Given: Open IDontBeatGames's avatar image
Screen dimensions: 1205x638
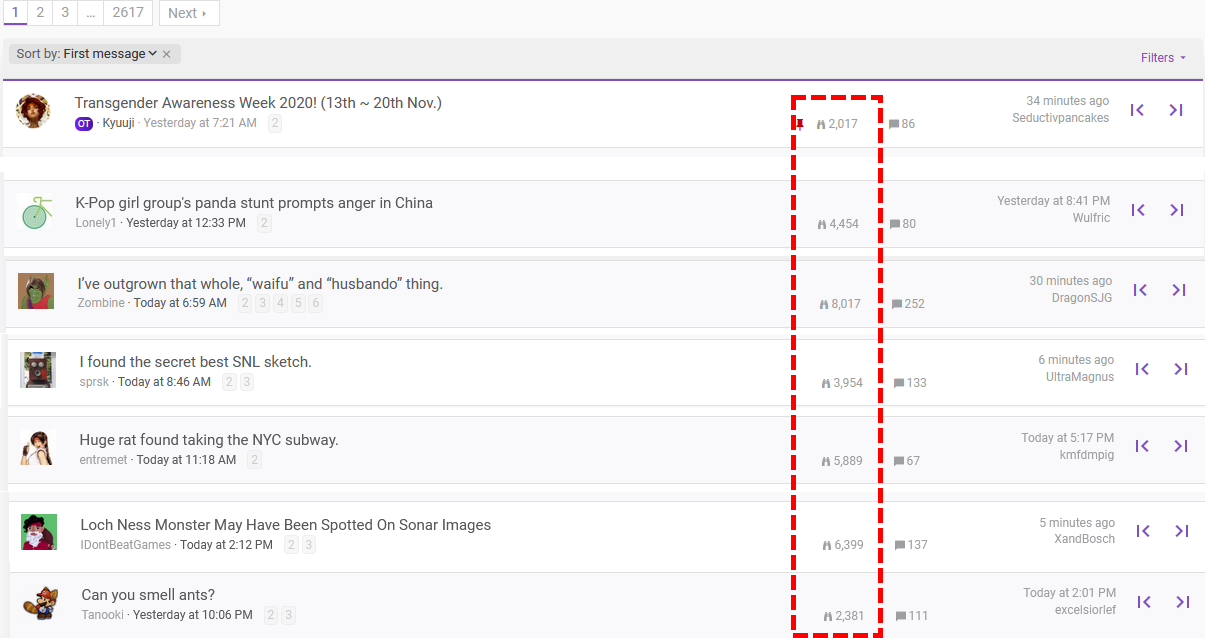Looking at the screenshot, I should click(39, 532).
